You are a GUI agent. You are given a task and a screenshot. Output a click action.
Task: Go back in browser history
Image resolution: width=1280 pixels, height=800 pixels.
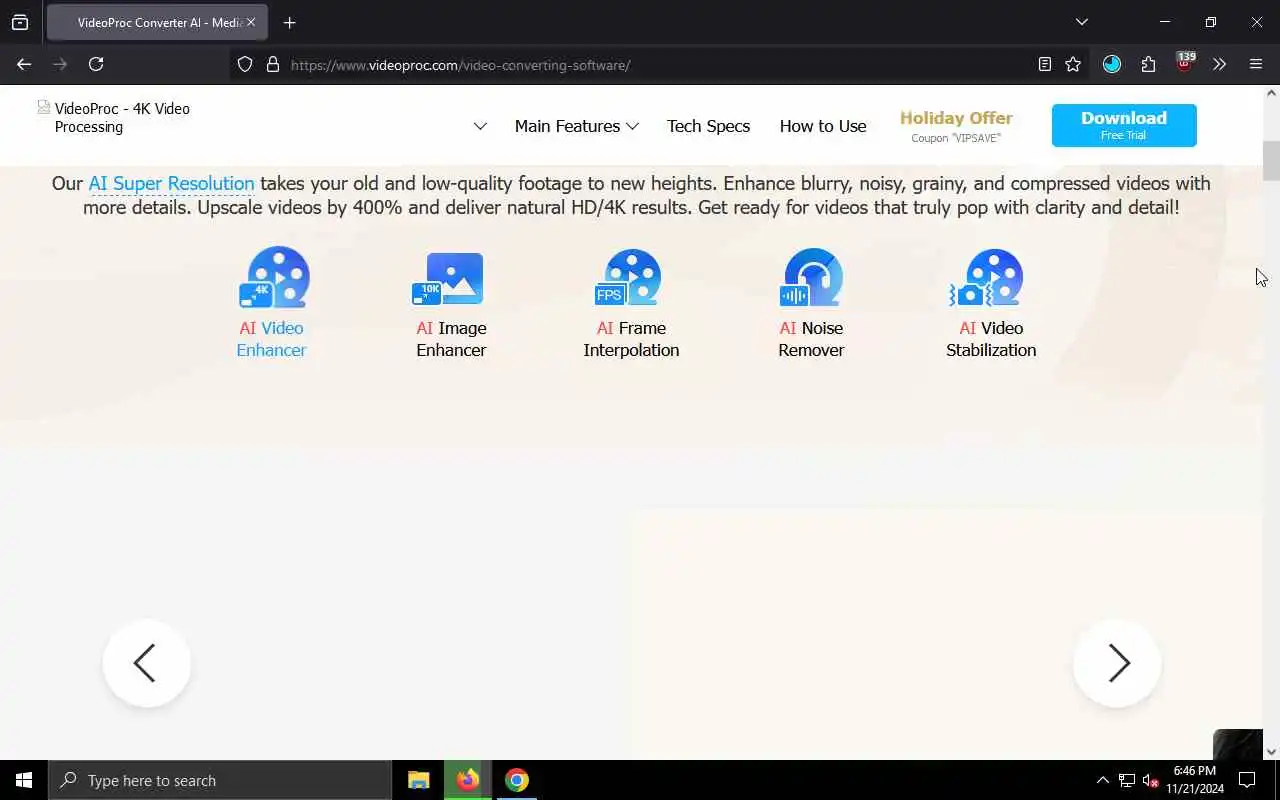24,64
